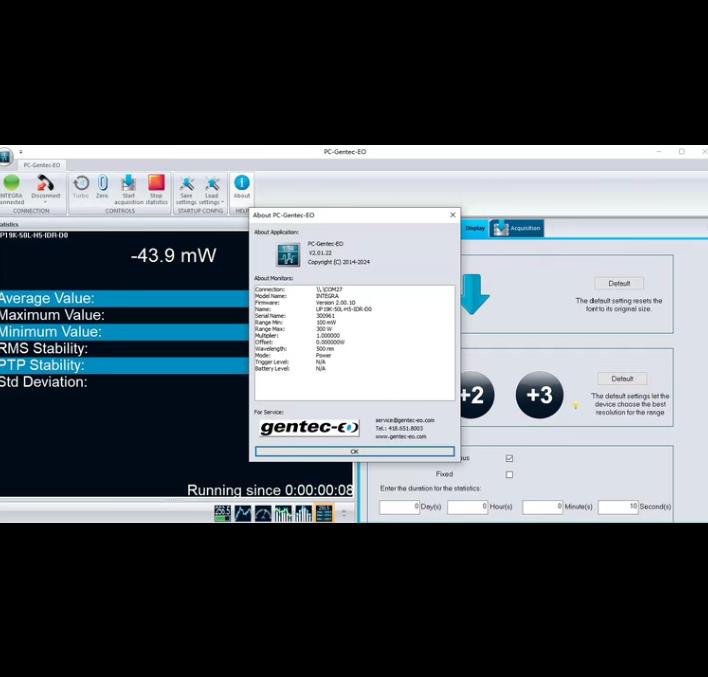Open the quick access toolbar dropdown

point(21,152)
